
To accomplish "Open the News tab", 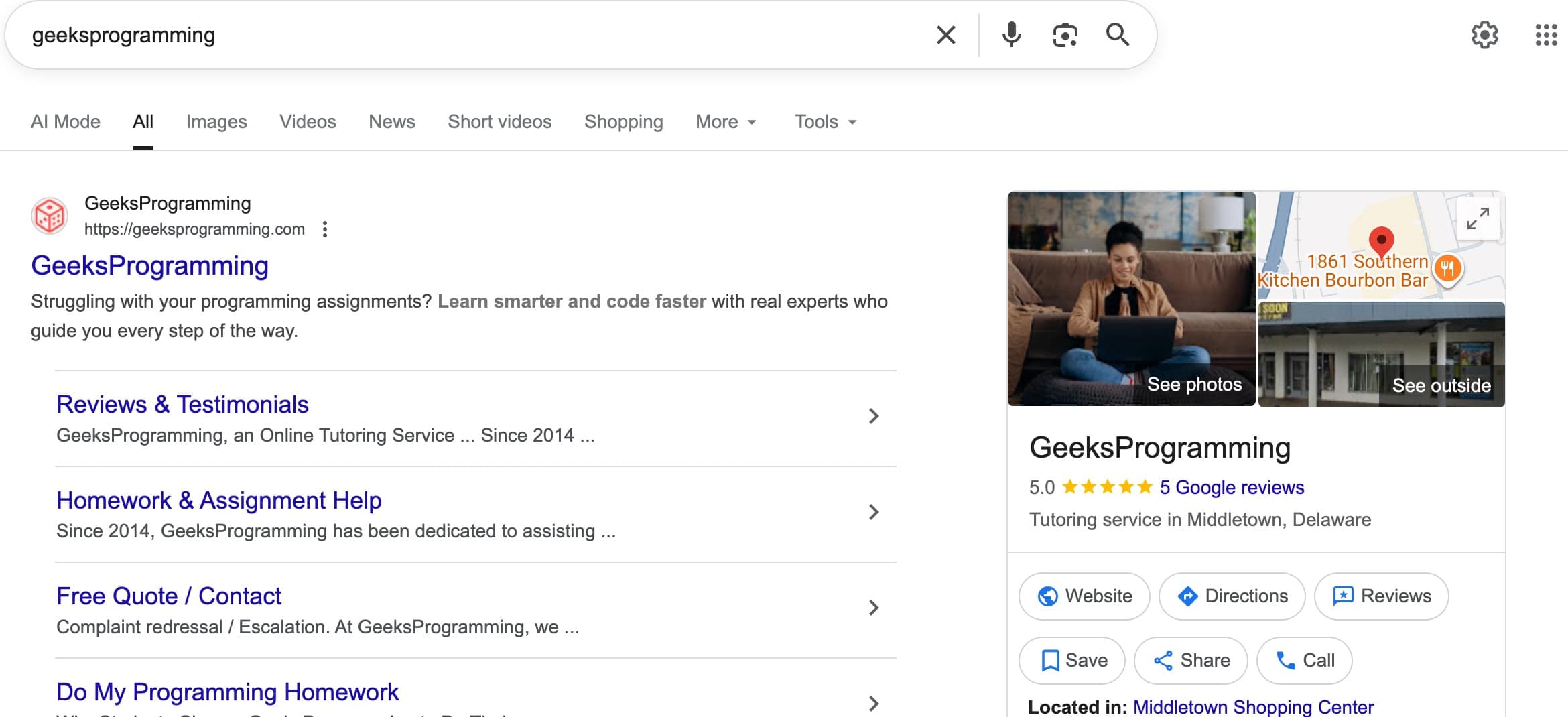I will point(392,121).
